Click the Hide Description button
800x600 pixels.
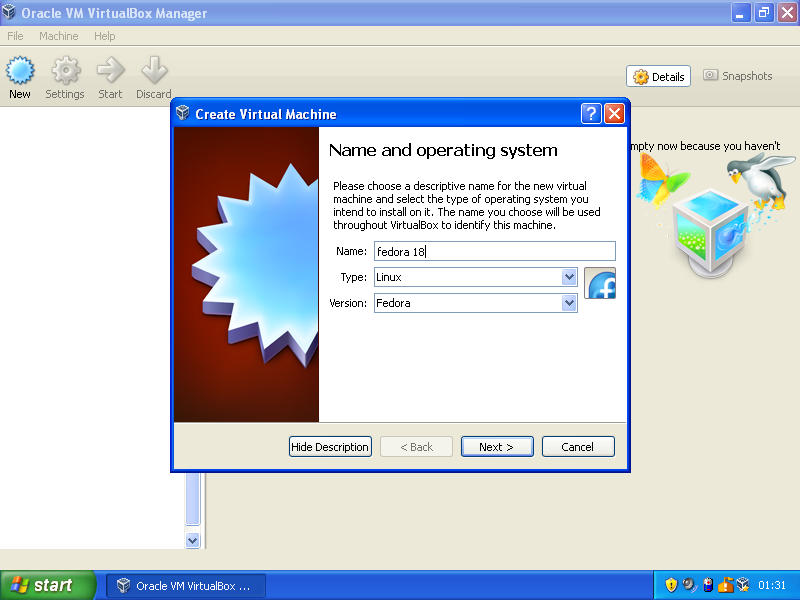pyautogui.click(x=330, y=447)
